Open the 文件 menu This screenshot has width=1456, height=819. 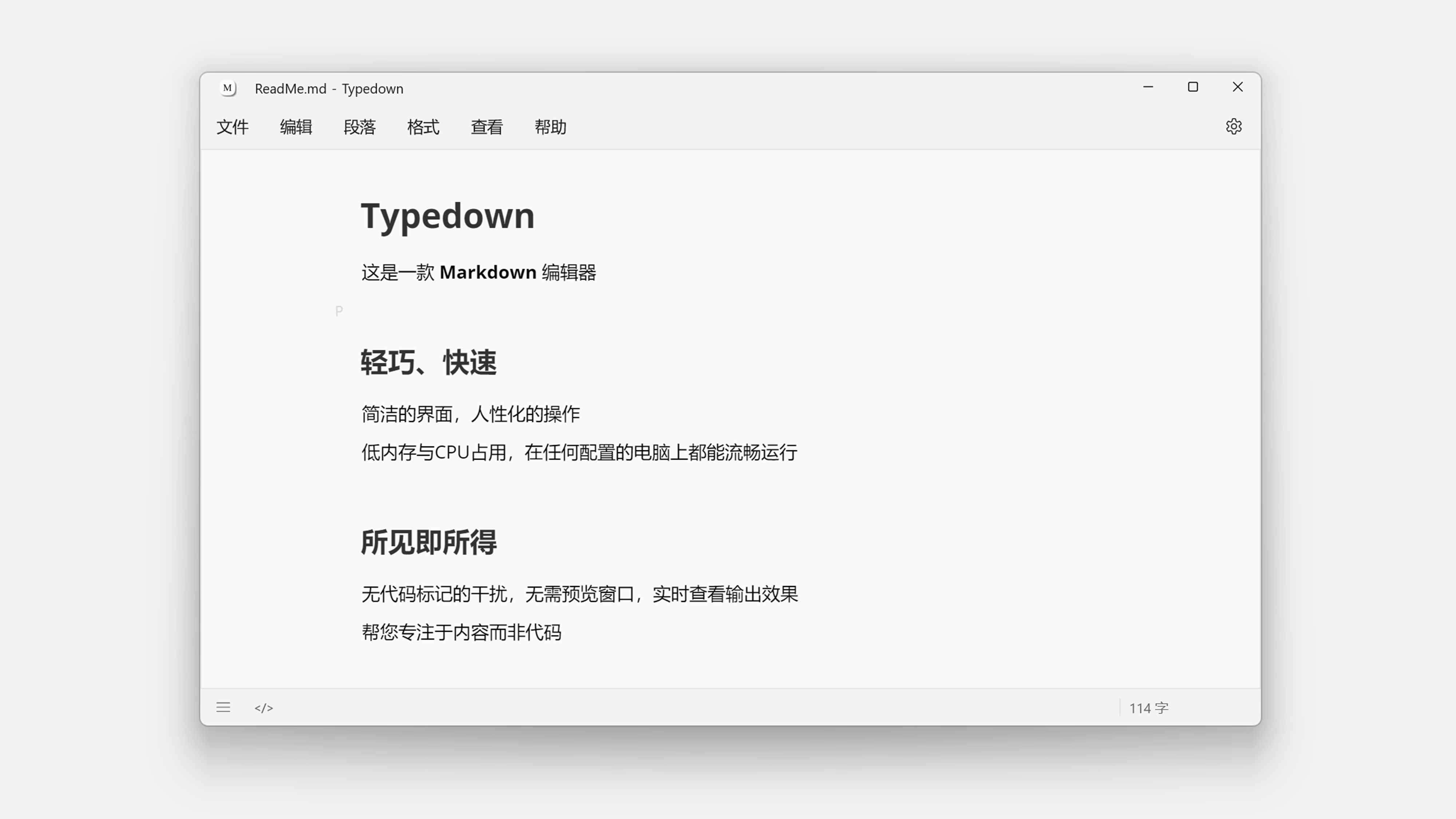point(232,127)
